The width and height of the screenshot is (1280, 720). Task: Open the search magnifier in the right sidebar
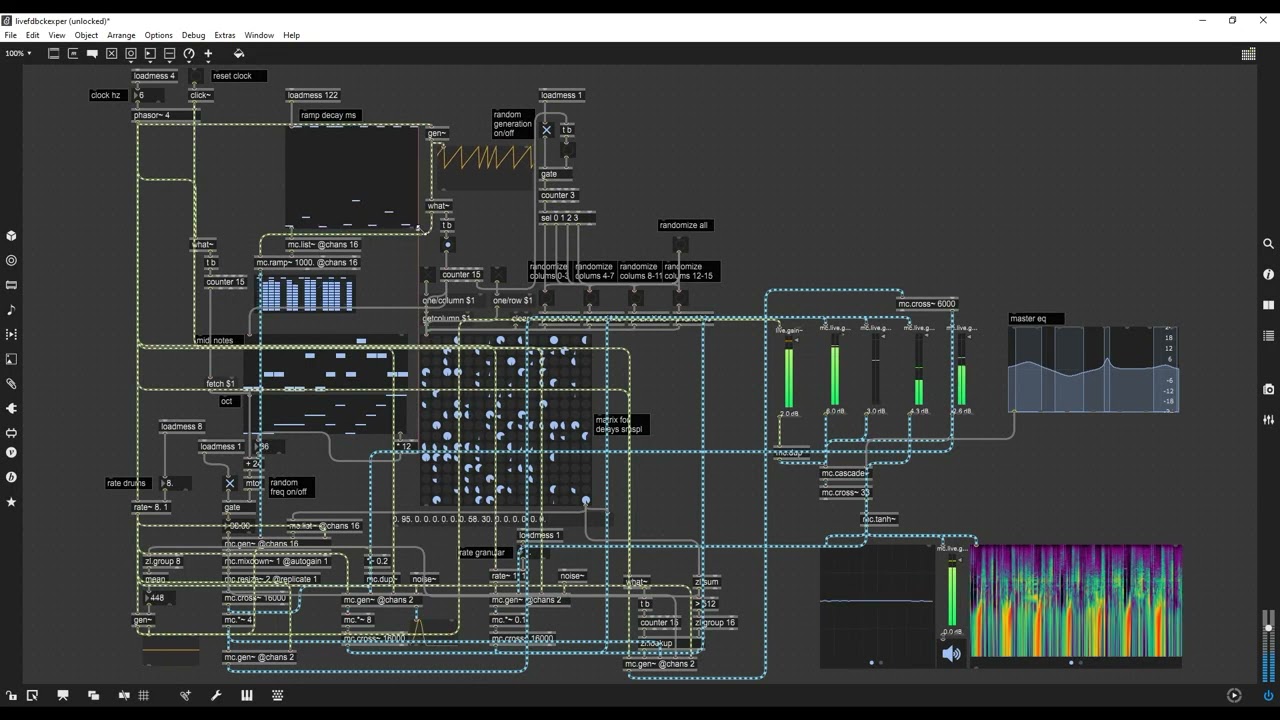pyautogui.click(x=1268, y=244)
